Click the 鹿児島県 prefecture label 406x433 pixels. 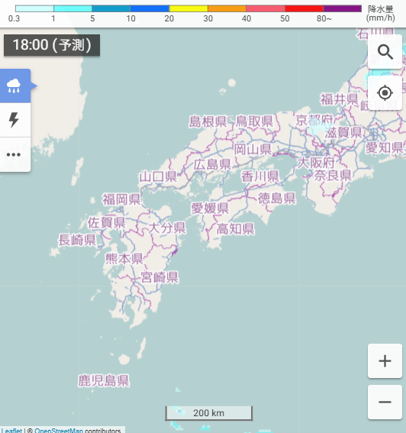[103, 381]
